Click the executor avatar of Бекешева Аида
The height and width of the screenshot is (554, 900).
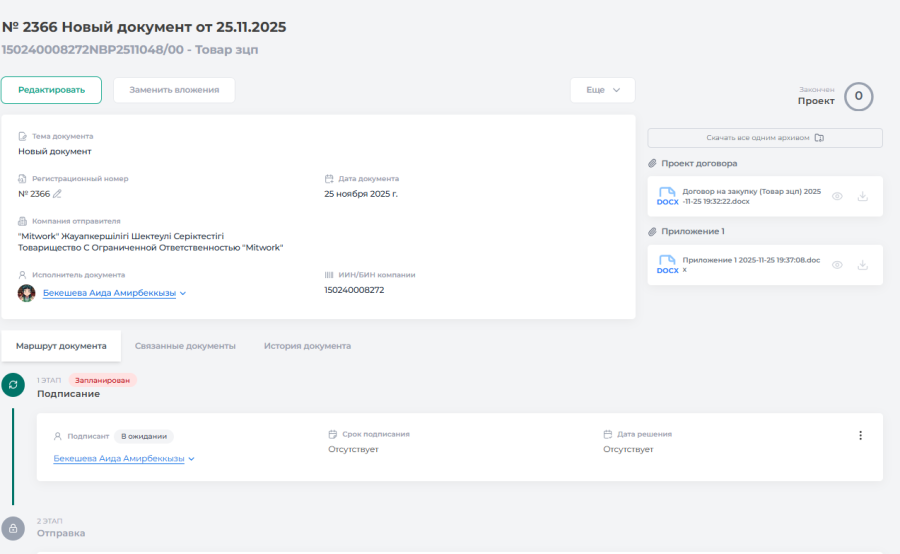tap(27, 293)
